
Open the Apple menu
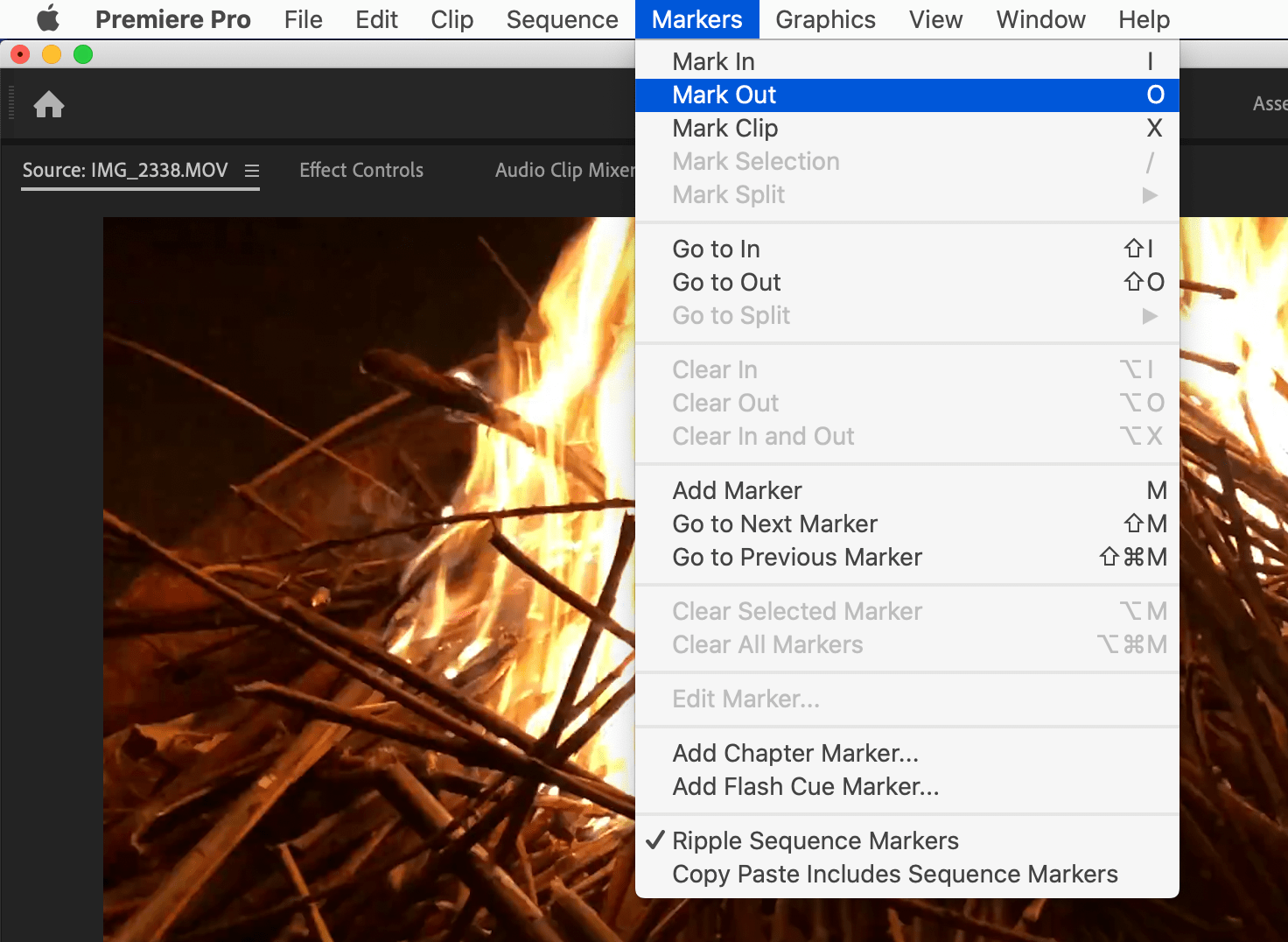click(48, 18)
